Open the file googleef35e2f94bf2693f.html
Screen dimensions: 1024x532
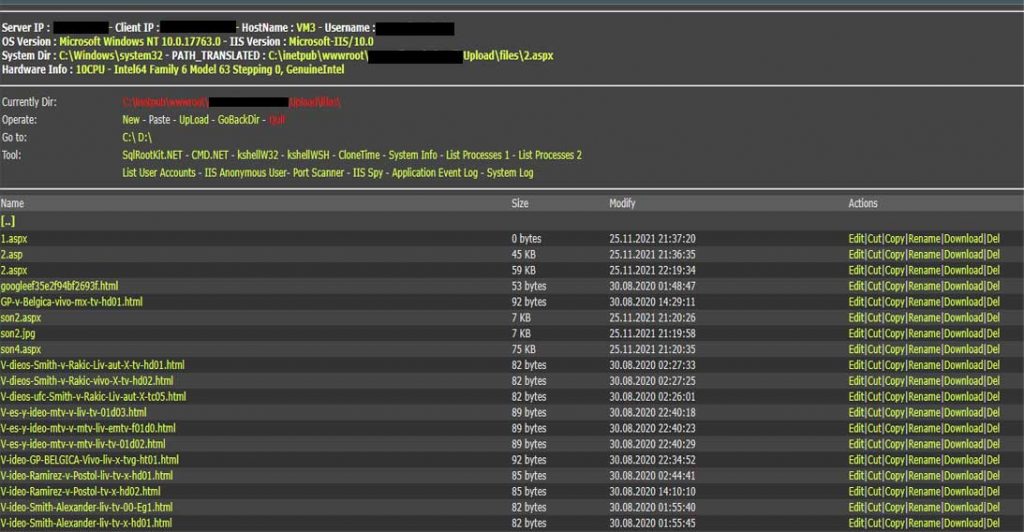pyautogui.click(x=59, y=286)
